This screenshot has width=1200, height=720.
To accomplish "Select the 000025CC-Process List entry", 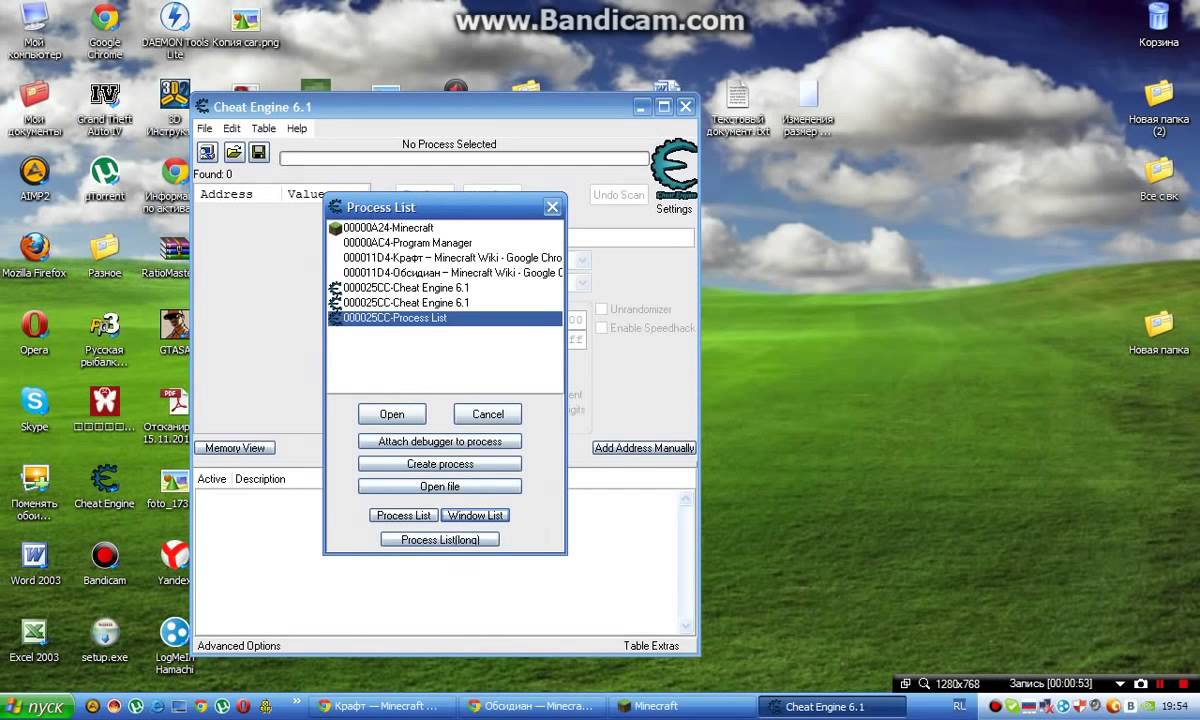I will (445, 318).
